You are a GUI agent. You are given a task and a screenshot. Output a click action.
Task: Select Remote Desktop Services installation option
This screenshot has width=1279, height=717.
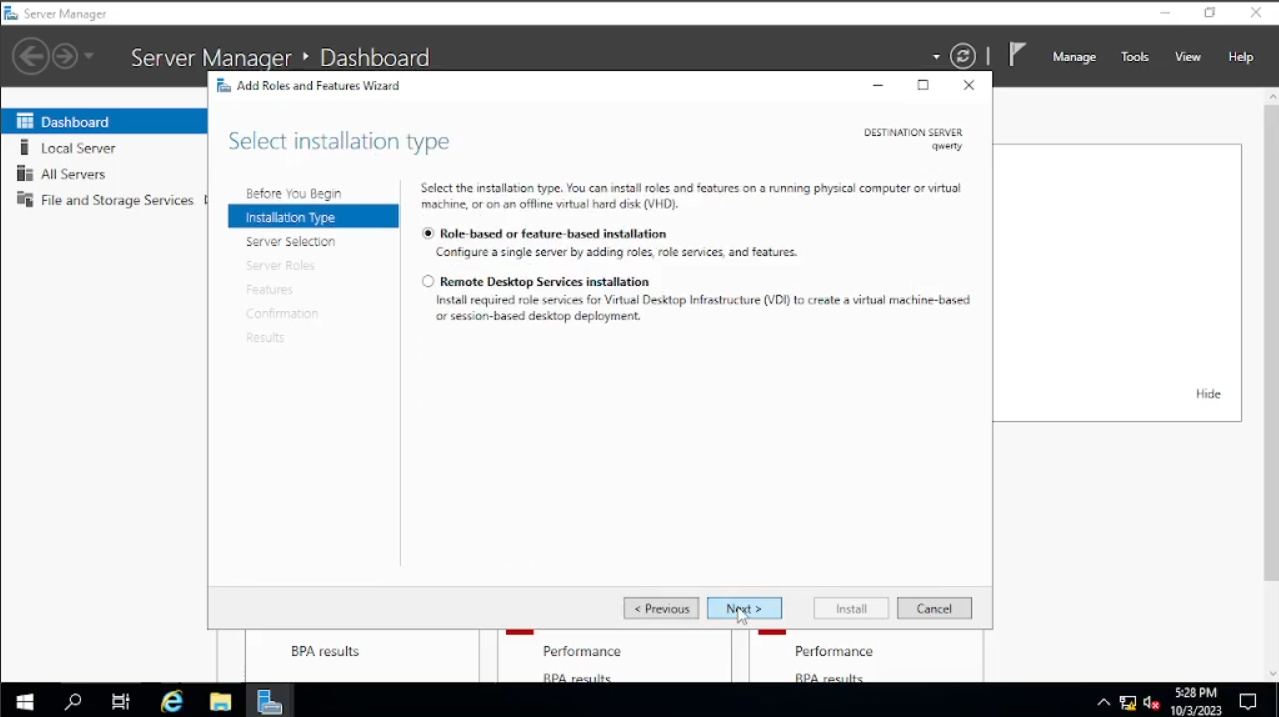pos(428,282)
